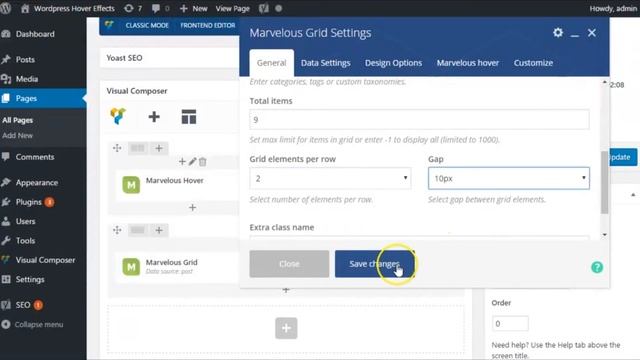Change column layout of the second row
Screen dimensions: 640x360
pos(138,230)
